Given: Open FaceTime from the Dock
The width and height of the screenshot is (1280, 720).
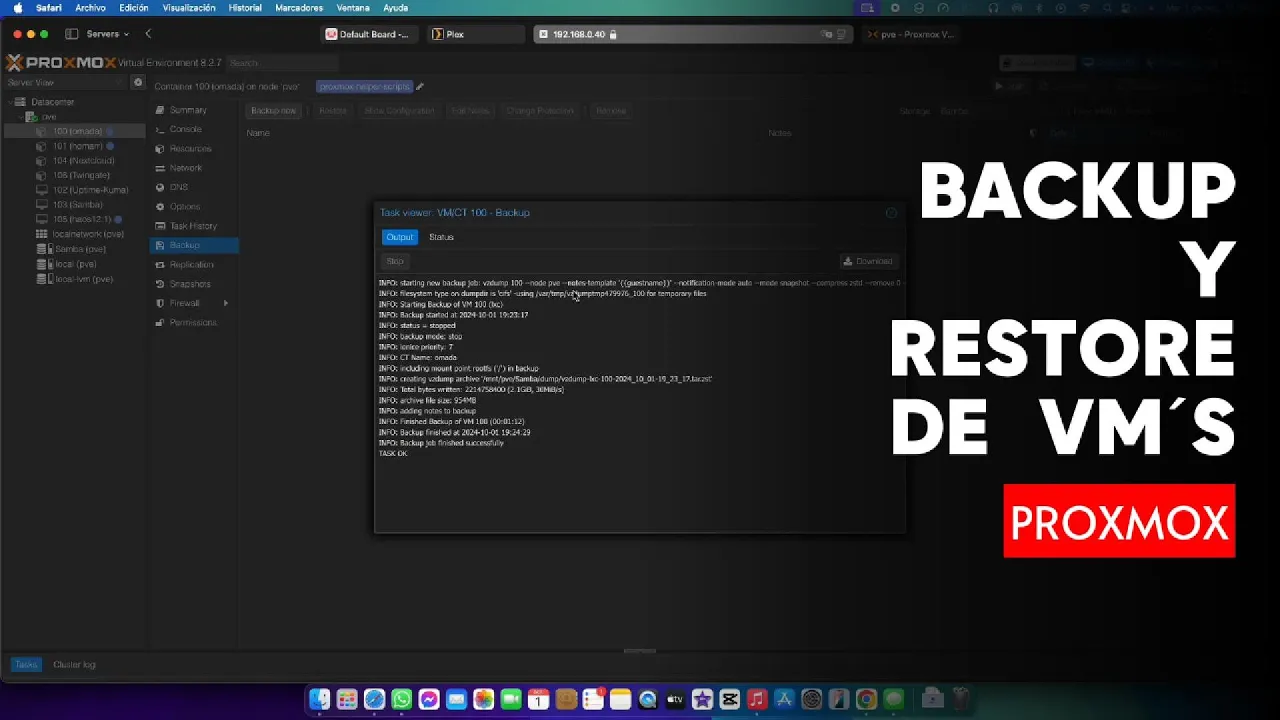Looking at the screenshot, I should coord(511,699).
